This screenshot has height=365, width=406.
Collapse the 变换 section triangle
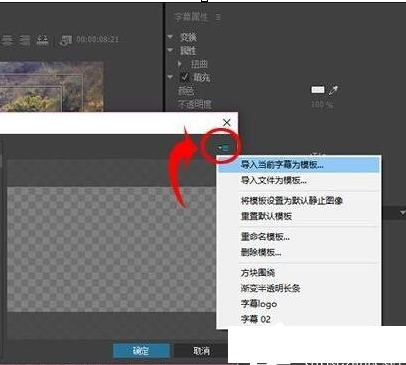click(170, 36)
